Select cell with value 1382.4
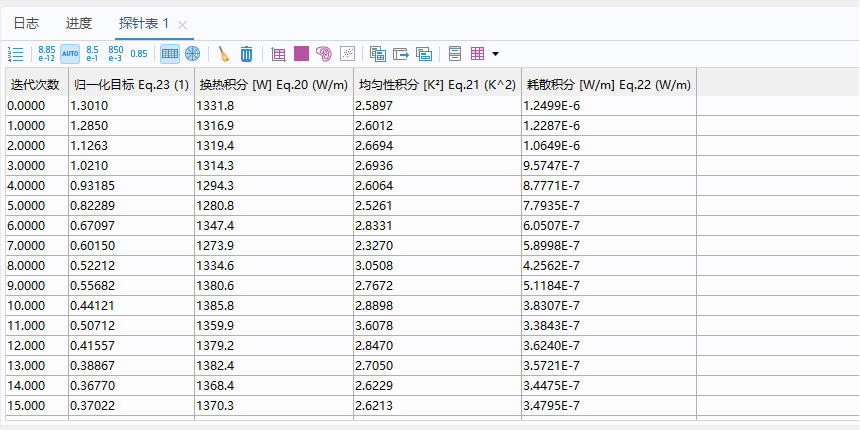This screenshot has height=431, width=860. coord(274,366)
